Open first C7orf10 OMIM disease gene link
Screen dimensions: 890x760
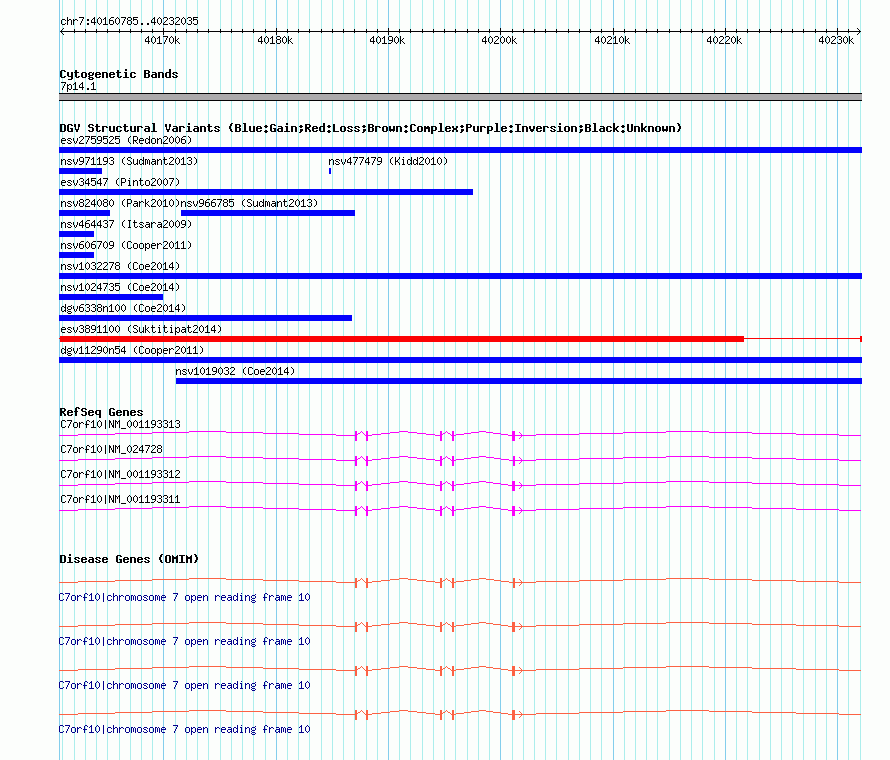click(184, 597)
